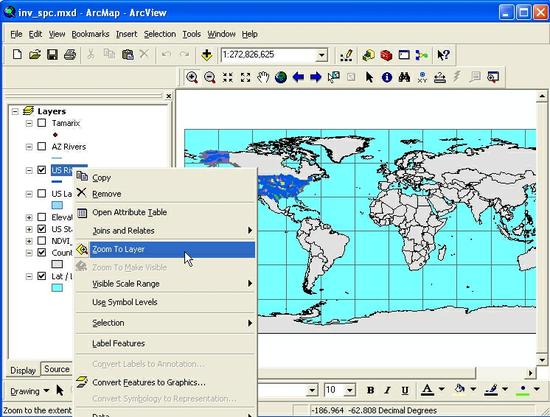Image resolution: width=550 pixels, height=417 pixels.
Task: Click Fixed Zoom In arrows icon
Action: coord(228,77)
